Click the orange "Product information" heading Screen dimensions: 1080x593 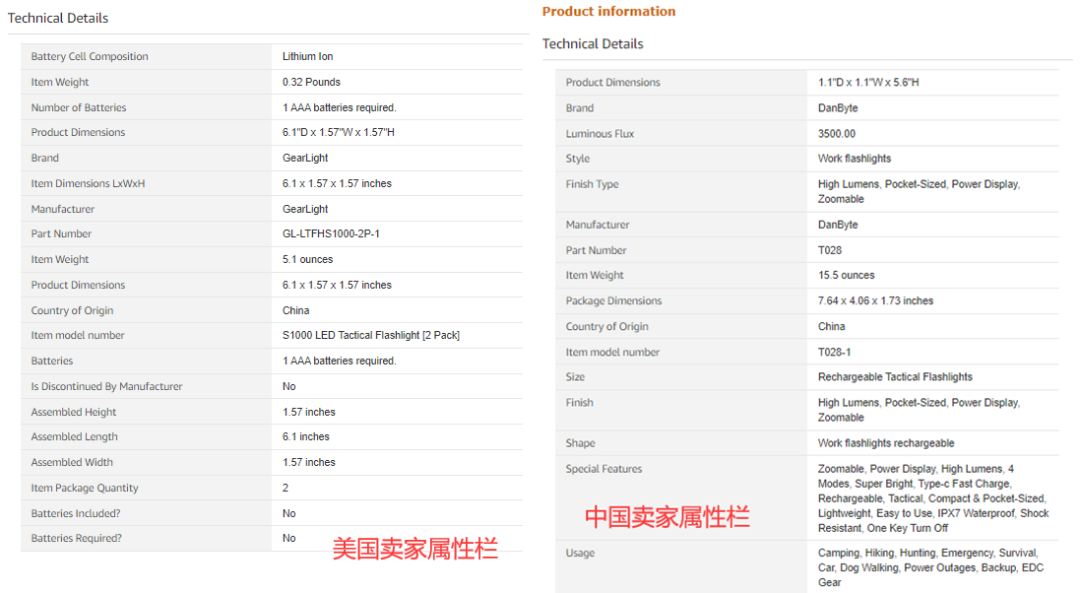pos(609,11)
